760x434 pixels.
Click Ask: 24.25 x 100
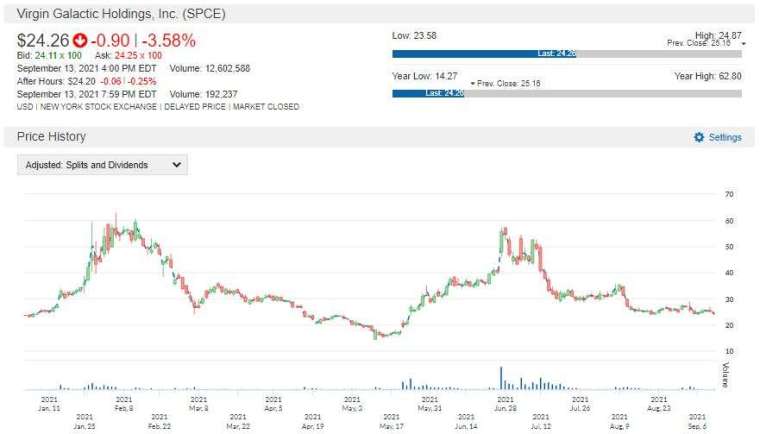(x=128, y=55)
